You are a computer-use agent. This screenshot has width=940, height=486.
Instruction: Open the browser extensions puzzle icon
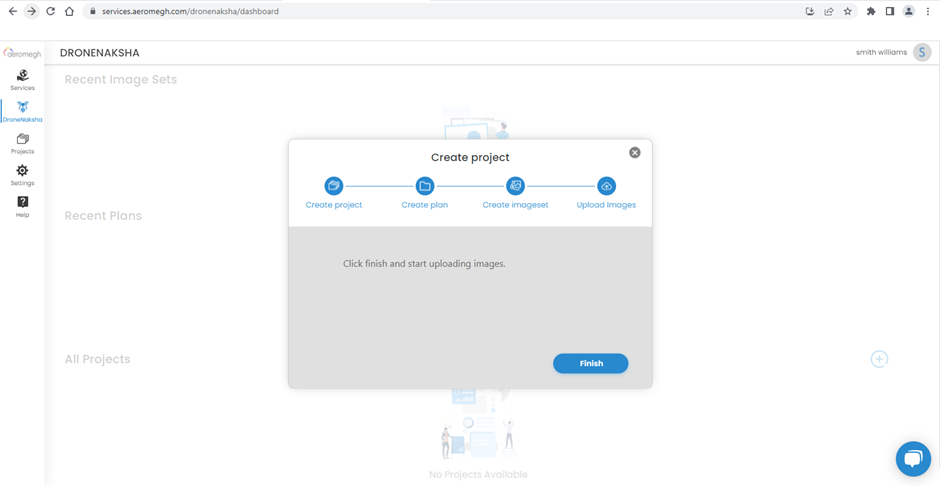pyautogui.click(x=871, y=12)
